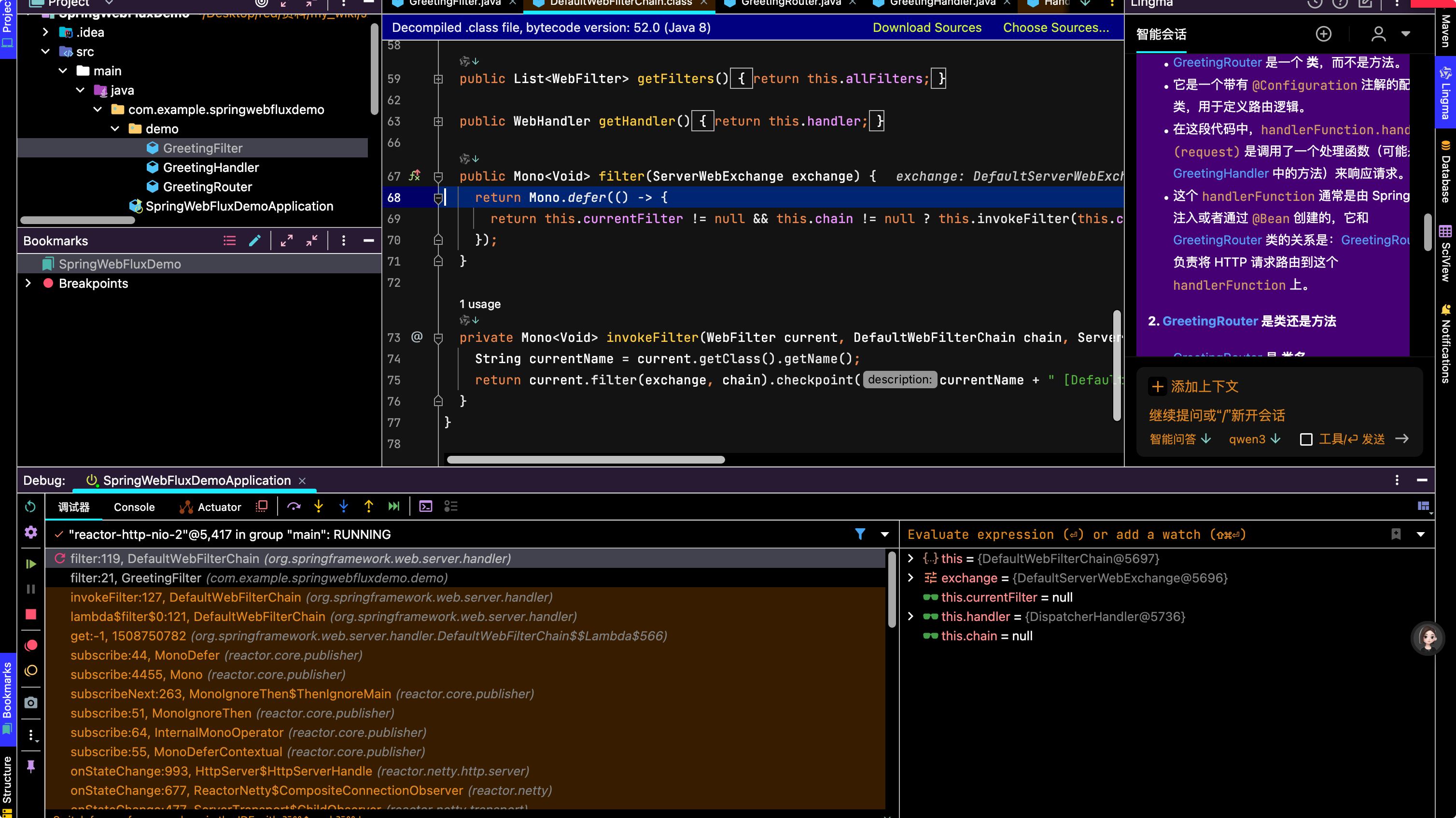Image resolution: width=1456 pixels, height=818 pixels.
Task: Toggle Mute Breakpoints icon
Action: pyautogui.click(x=31, y=670)
